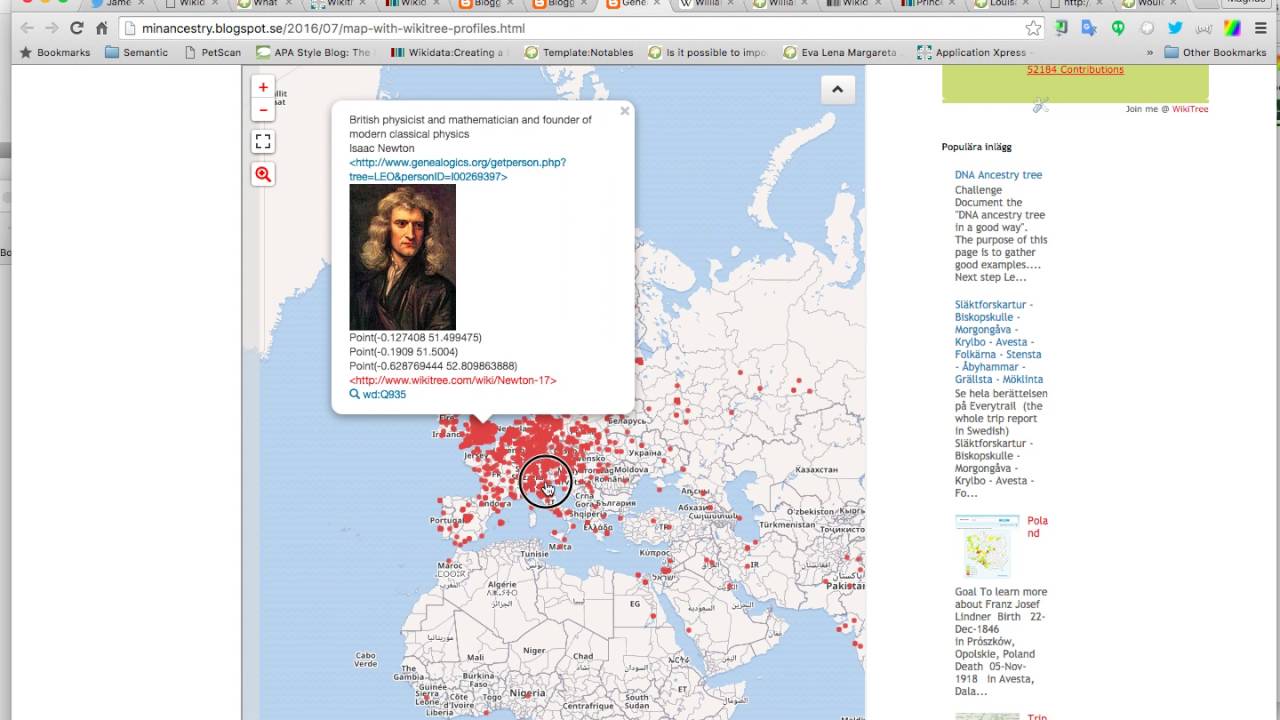This screenshot has width=1280, height=720.
Task: Open the Wikidata:Creating bookmark
Action: pos(449,52)
